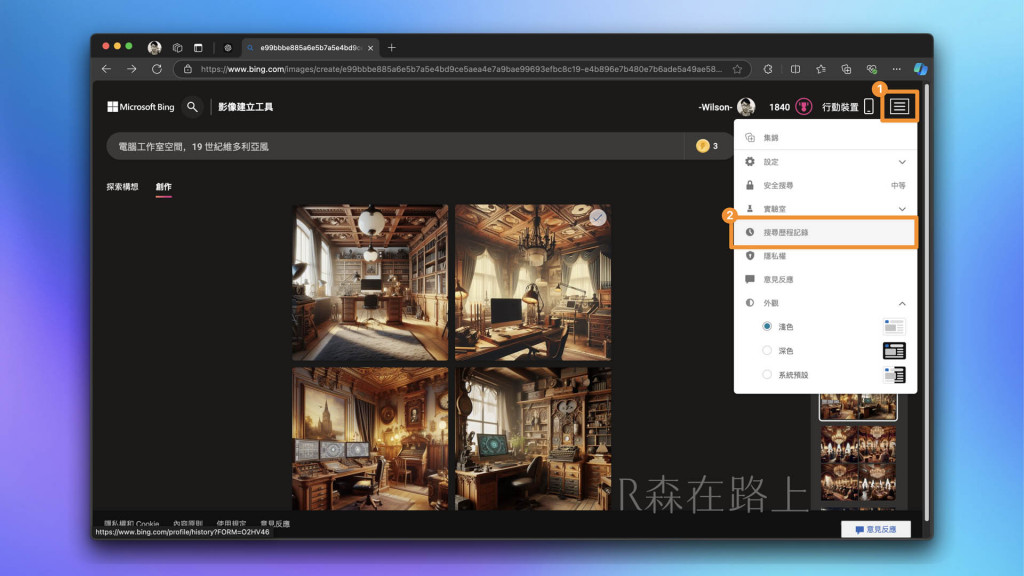Click the system default theme preview thumbnail

[894, 374]
